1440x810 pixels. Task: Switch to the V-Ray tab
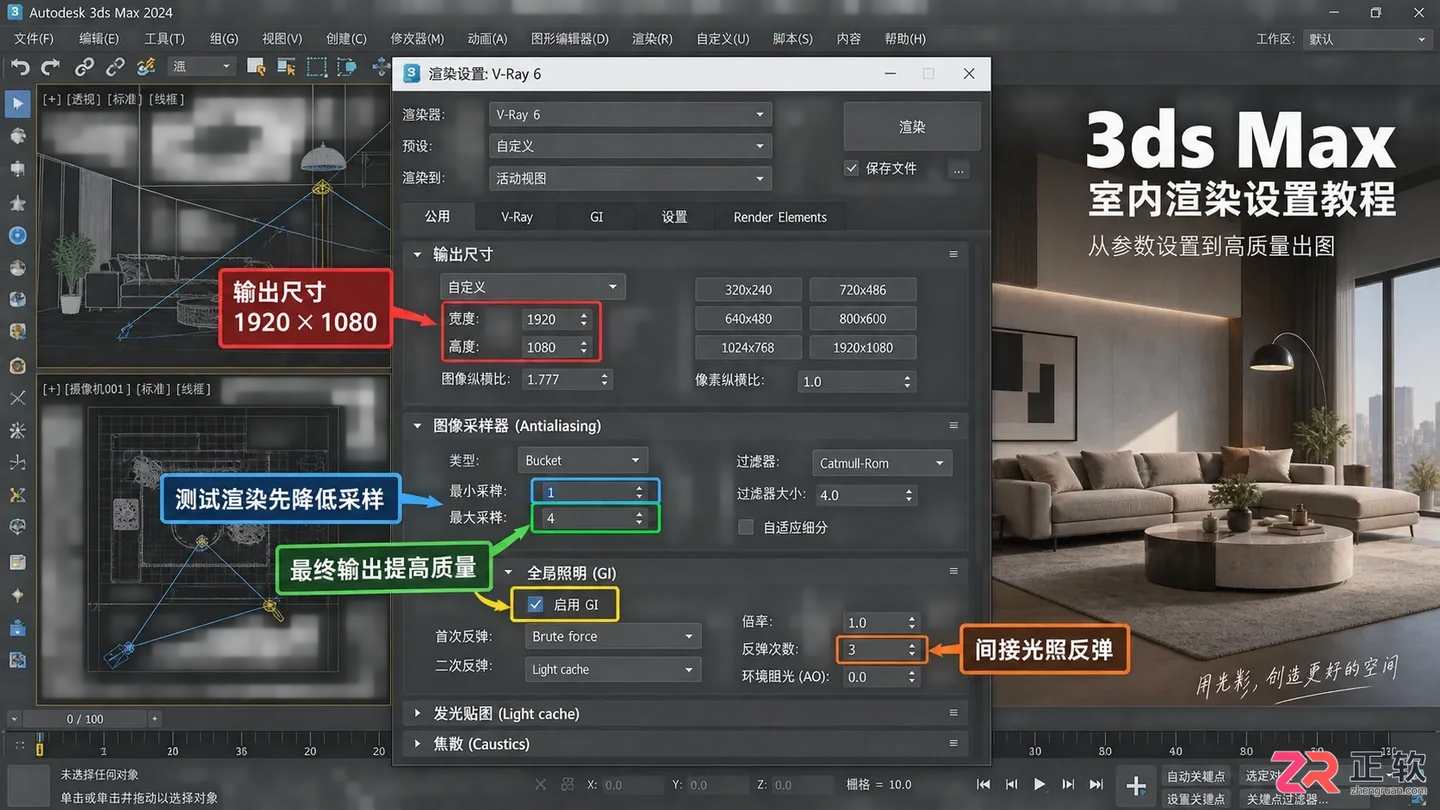(x=517, y=217)
